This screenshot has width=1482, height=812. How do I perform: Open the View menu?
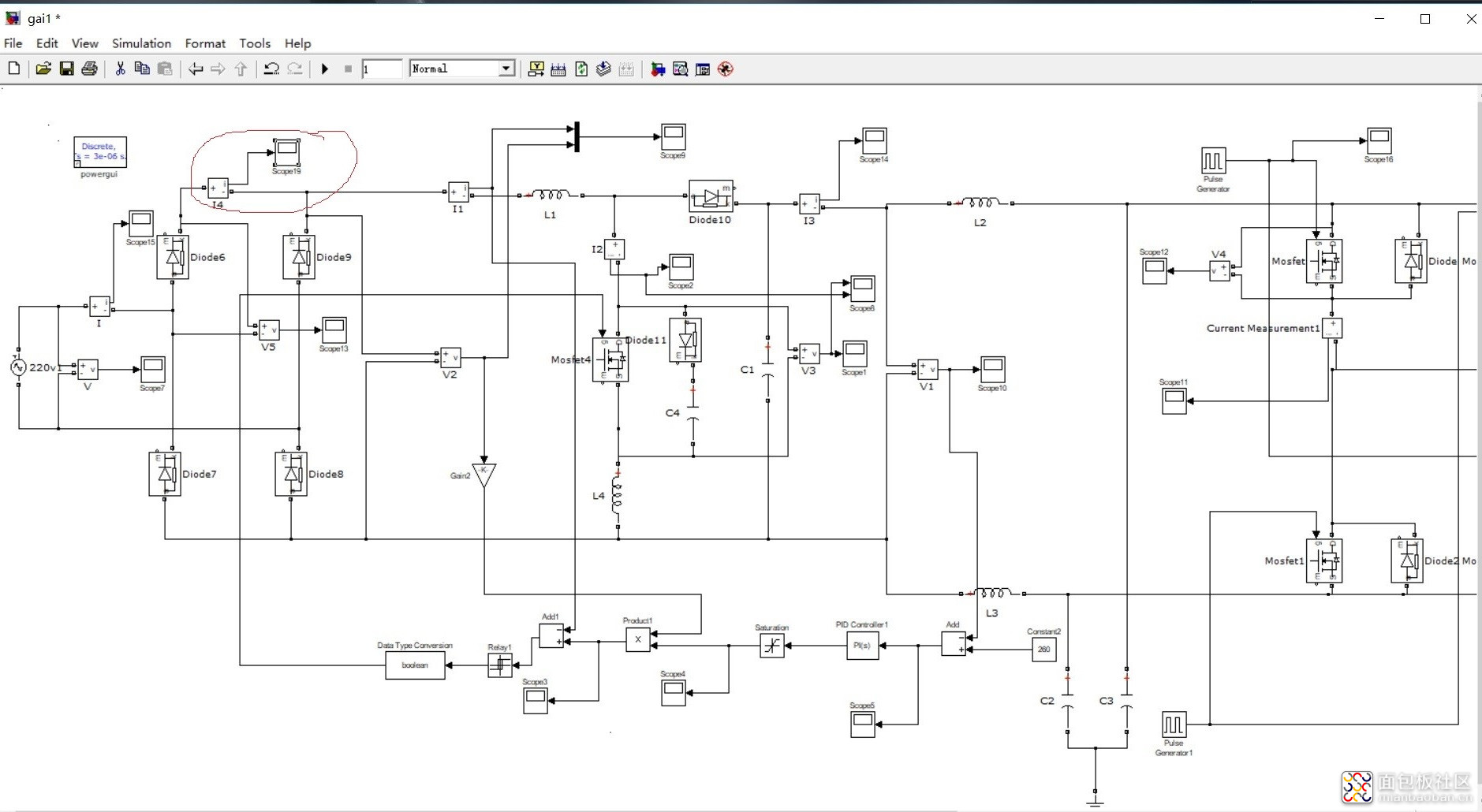(x=85, y=43)
